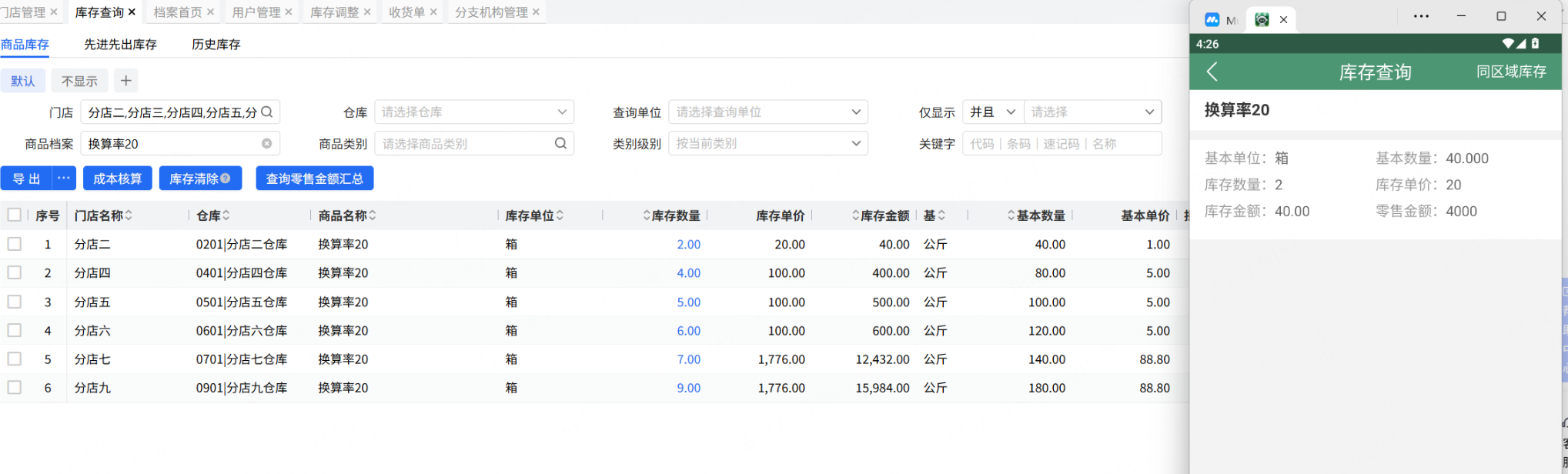The height and width of the screenshot is (474, 1568).
Task: Tap the back arrow in mobile 库存查询
Action: click(1212, 72)
